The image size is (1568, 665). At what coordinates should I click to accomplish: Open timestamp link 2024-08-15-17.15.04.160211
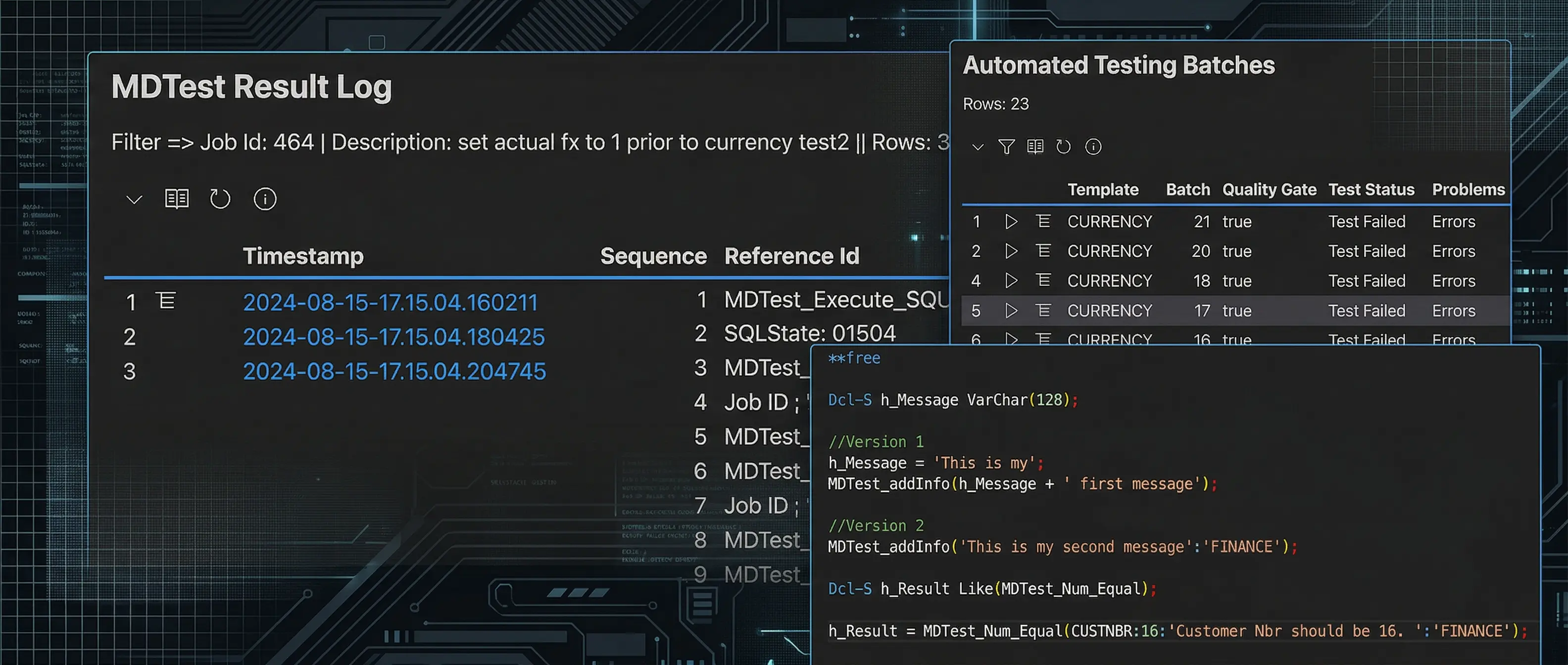[390, 302]
